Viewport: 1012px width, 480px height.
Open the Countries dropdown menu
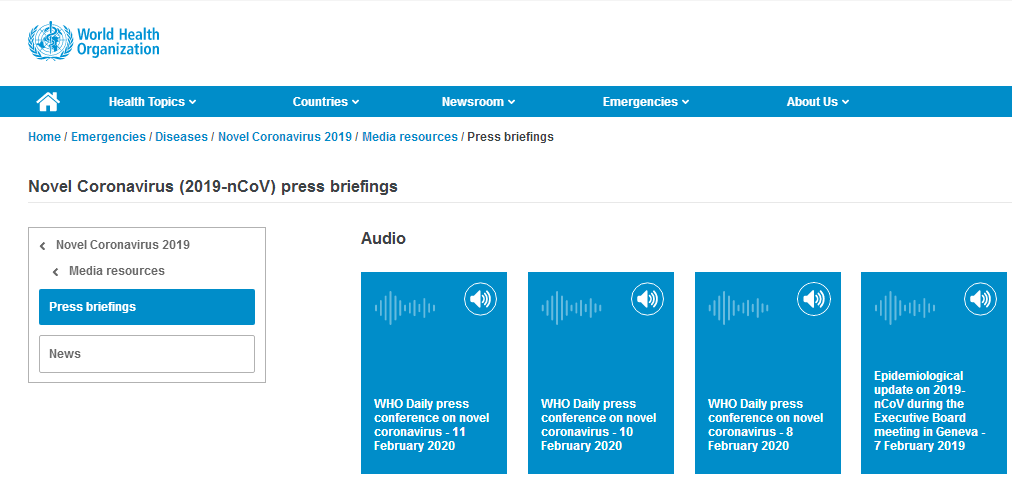click(x=325, y=102)
